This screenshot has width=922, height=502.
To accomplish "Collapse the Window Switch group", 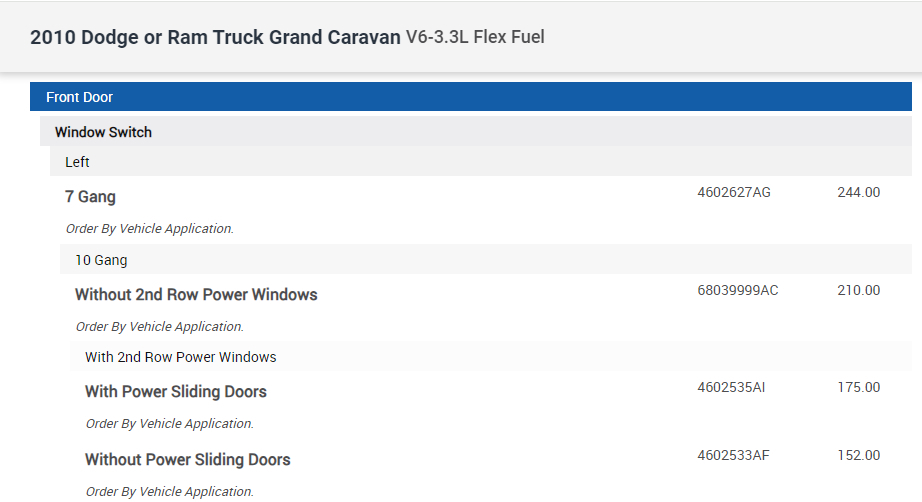I will tap(103, 132).
